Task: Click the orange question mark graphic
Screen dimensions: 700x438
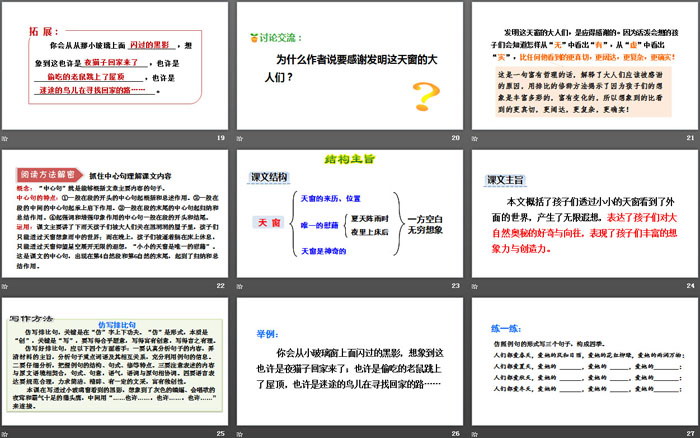Action: pyautogui.click(x=427, y=95)
